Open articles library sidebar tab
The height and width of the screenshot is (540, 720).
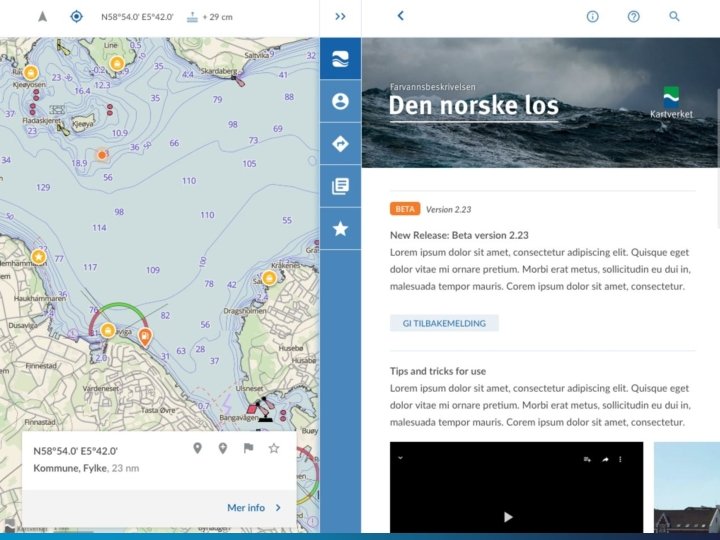click(340, 186)
